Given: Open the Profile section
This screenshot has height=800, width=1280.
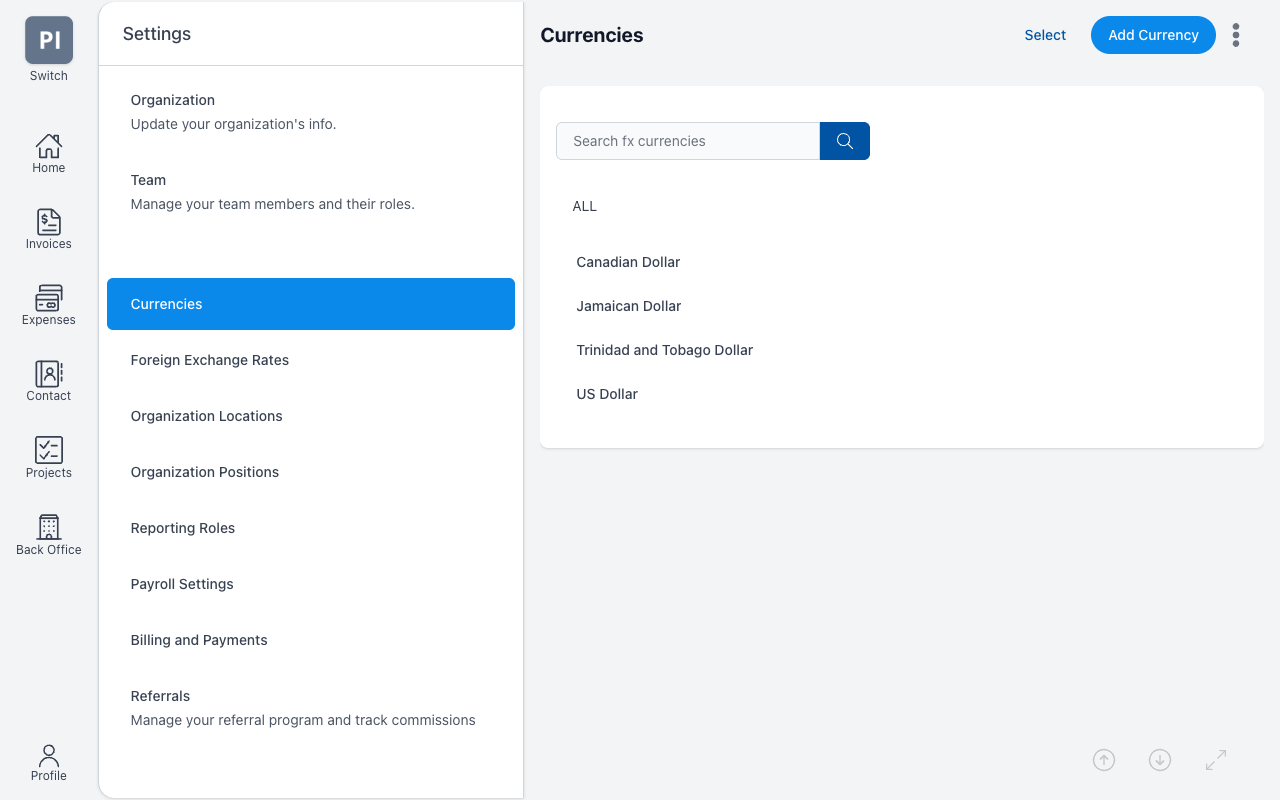Looking at the screenshot, I should 48,762.
